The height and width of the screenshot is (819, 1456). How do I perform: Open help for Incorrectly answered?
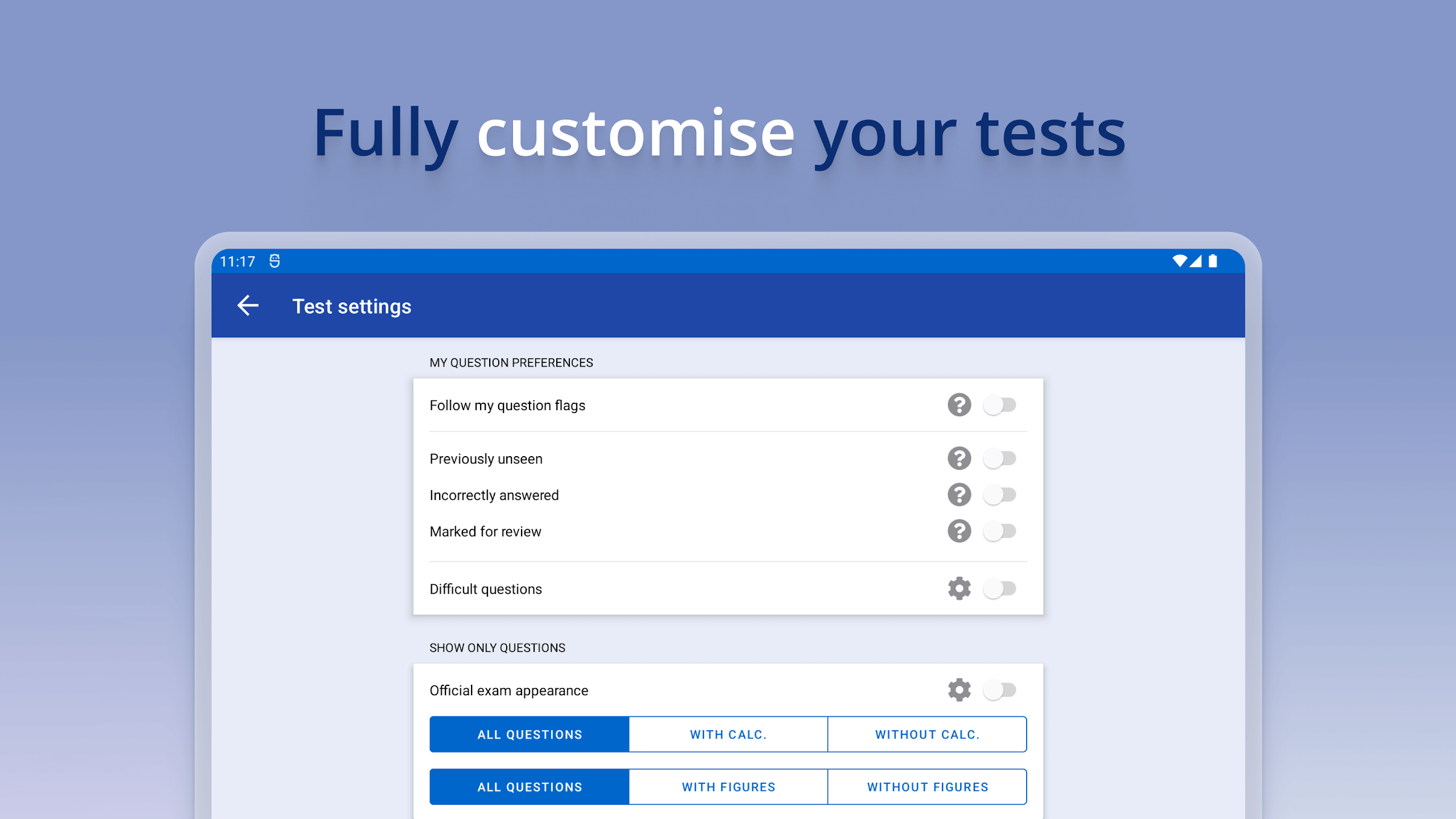point(959,495)
